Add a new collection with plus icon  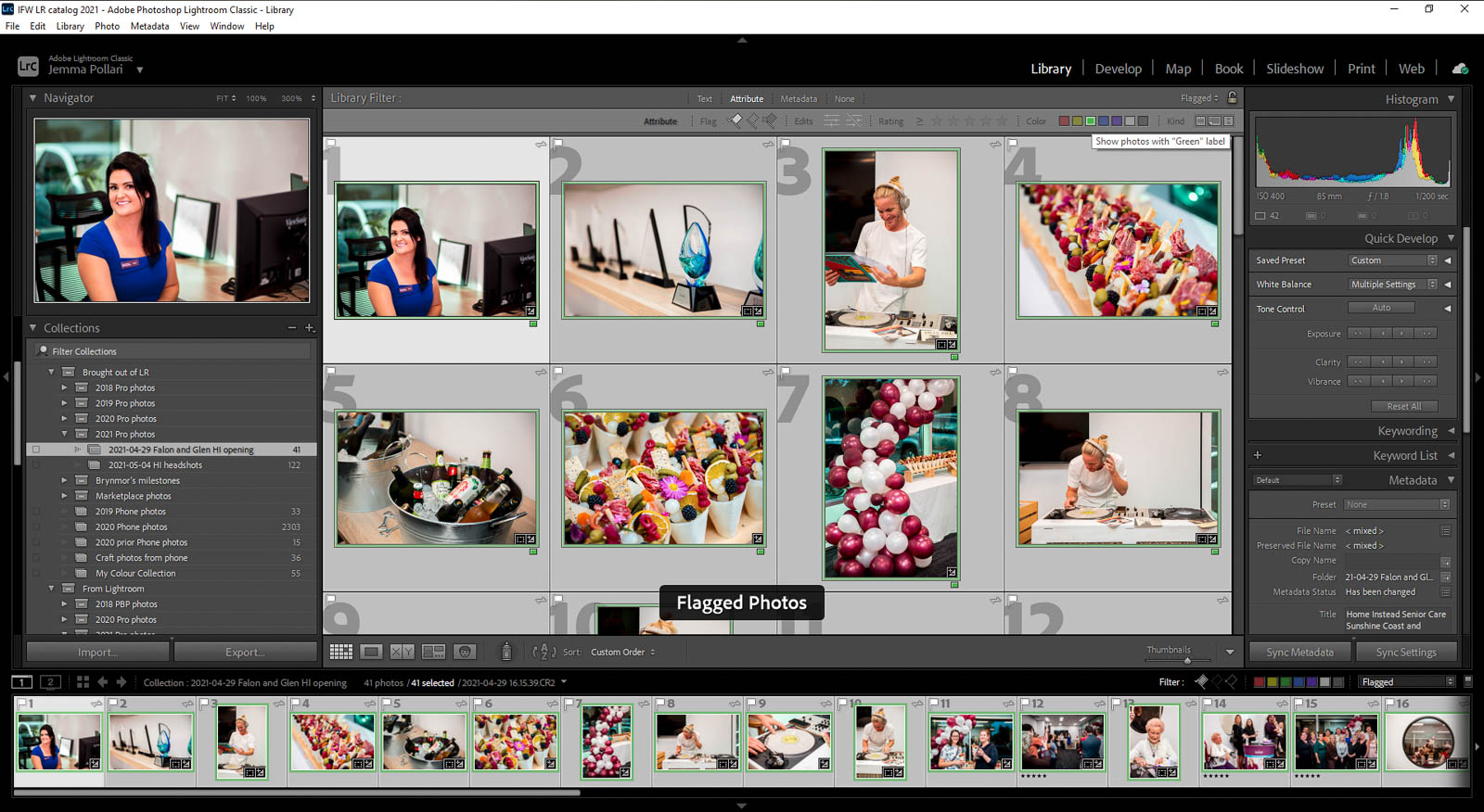click(x=310, y=328)
